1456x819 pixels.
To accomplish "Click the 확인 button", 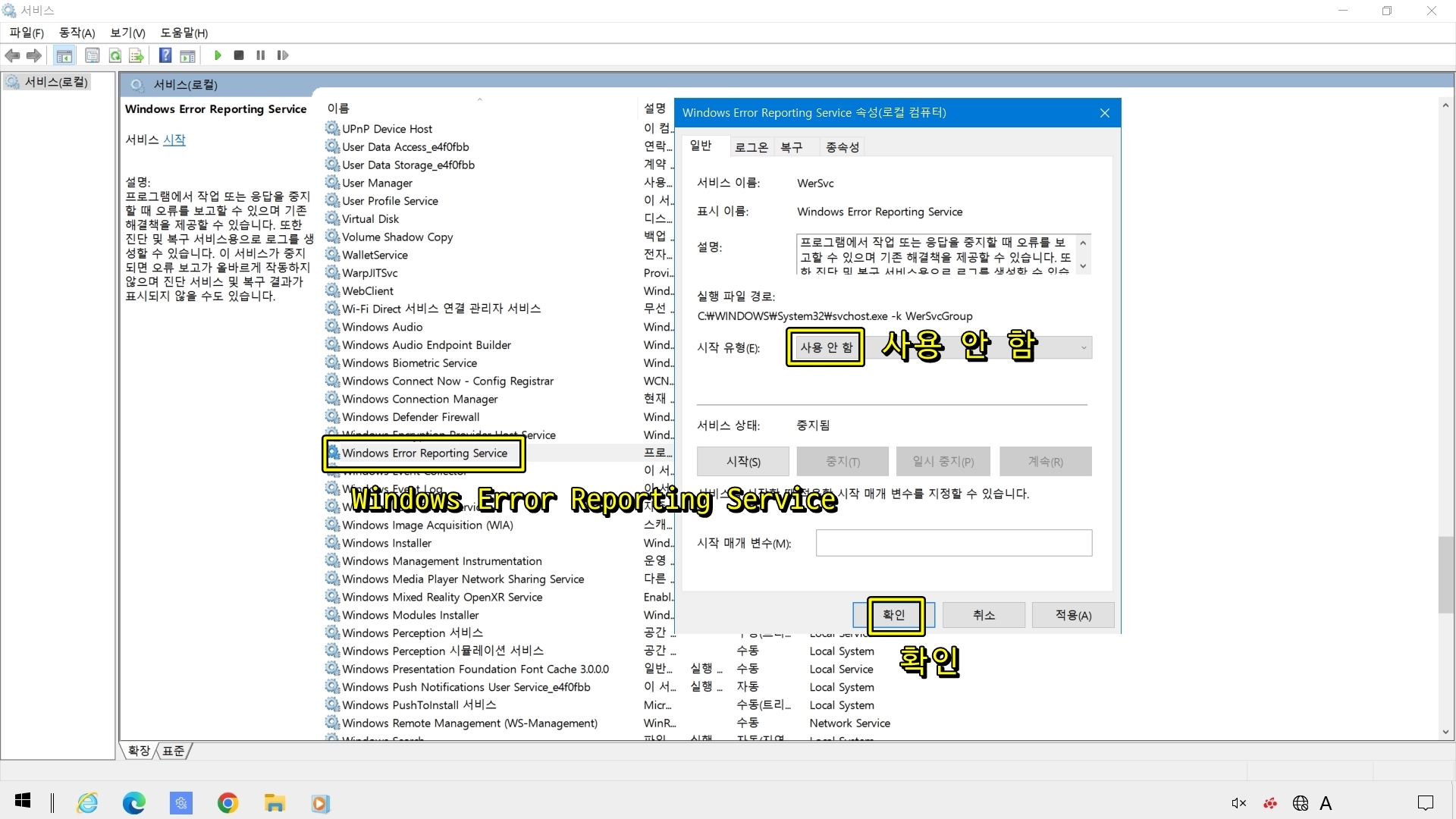I will pyautogui.click(x=894, y=615).
